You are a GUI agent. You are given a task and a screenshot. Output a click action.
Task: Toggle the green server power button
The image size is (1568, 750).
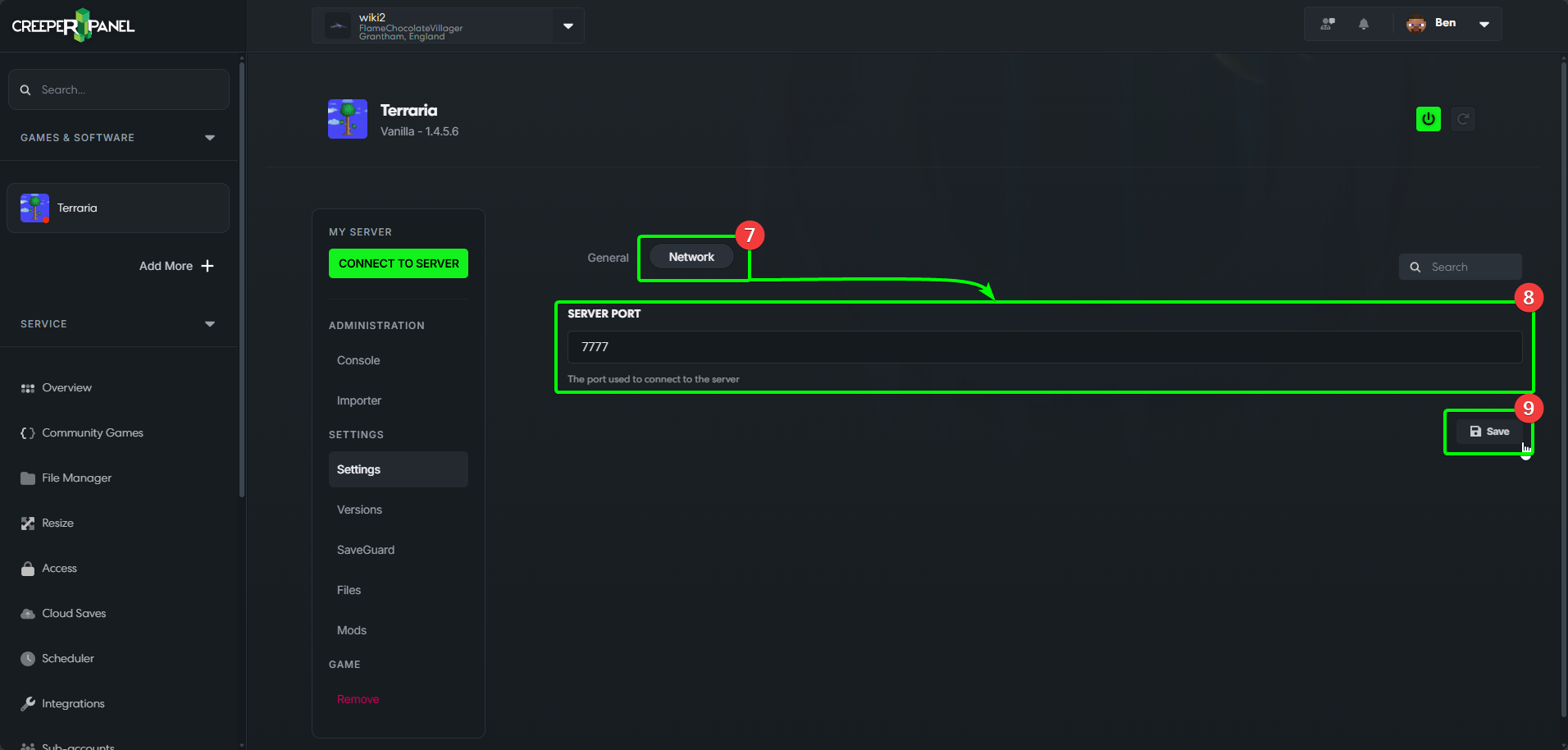(x=1429, y=119)
